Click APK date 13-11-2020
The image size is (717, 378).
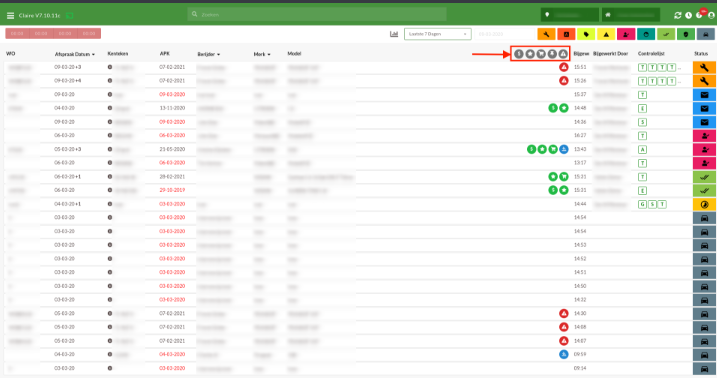pos(172,108)
